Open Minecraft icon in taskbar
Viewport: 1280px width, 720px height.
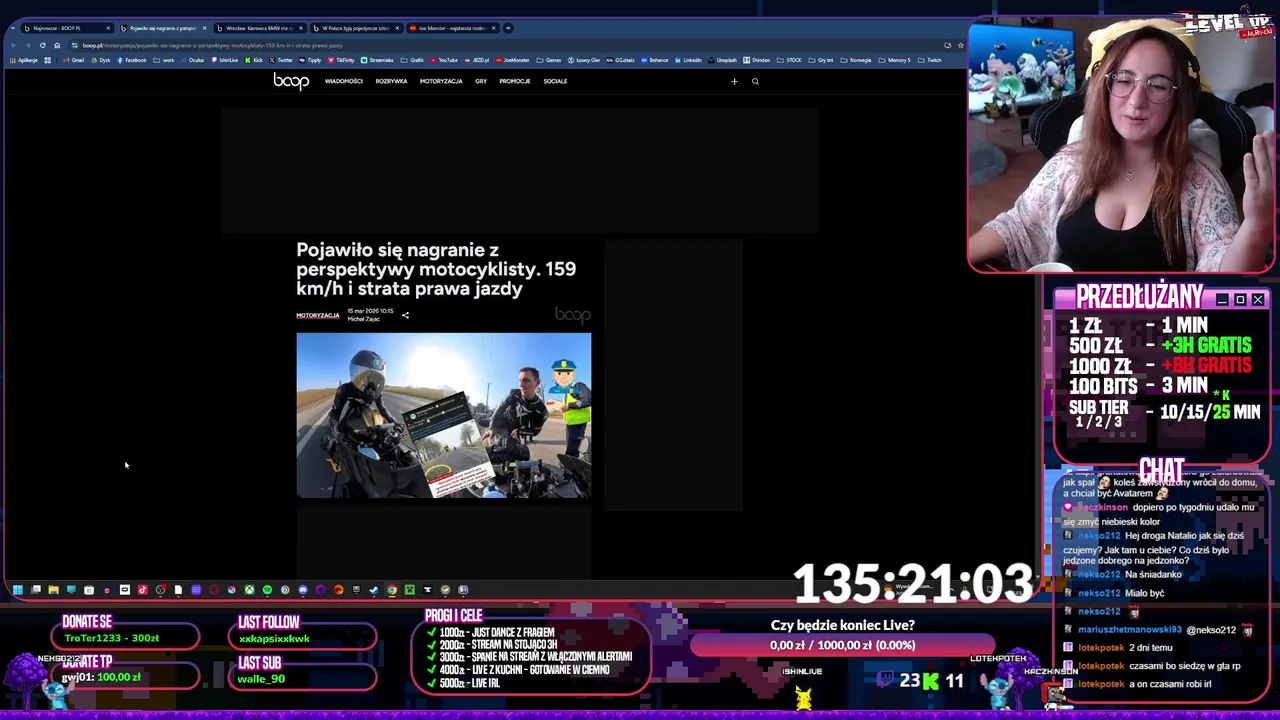tap(410, 590)
